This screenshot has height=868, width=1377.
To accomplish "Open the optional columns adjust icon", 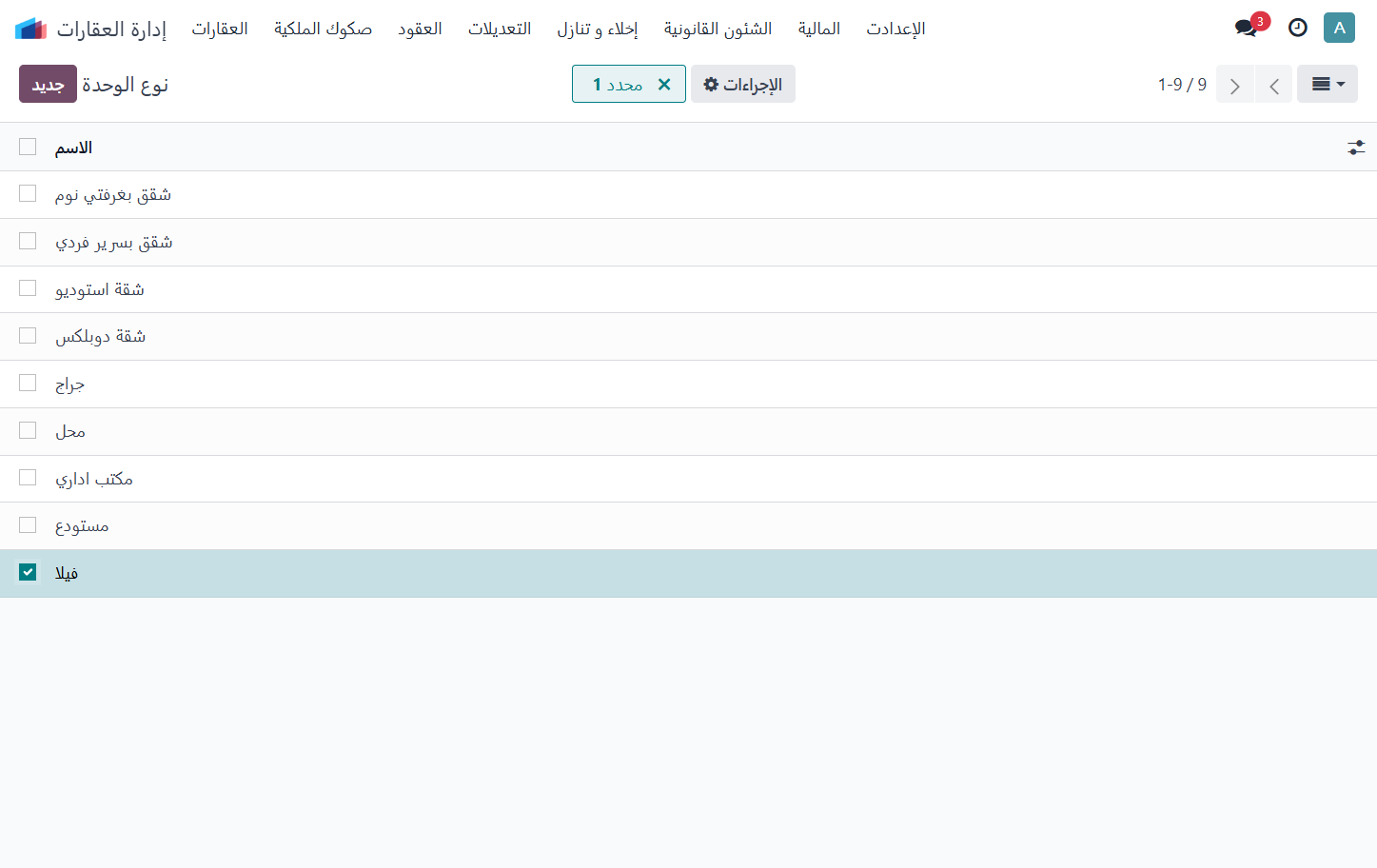I will click(x=1356, y=148).
